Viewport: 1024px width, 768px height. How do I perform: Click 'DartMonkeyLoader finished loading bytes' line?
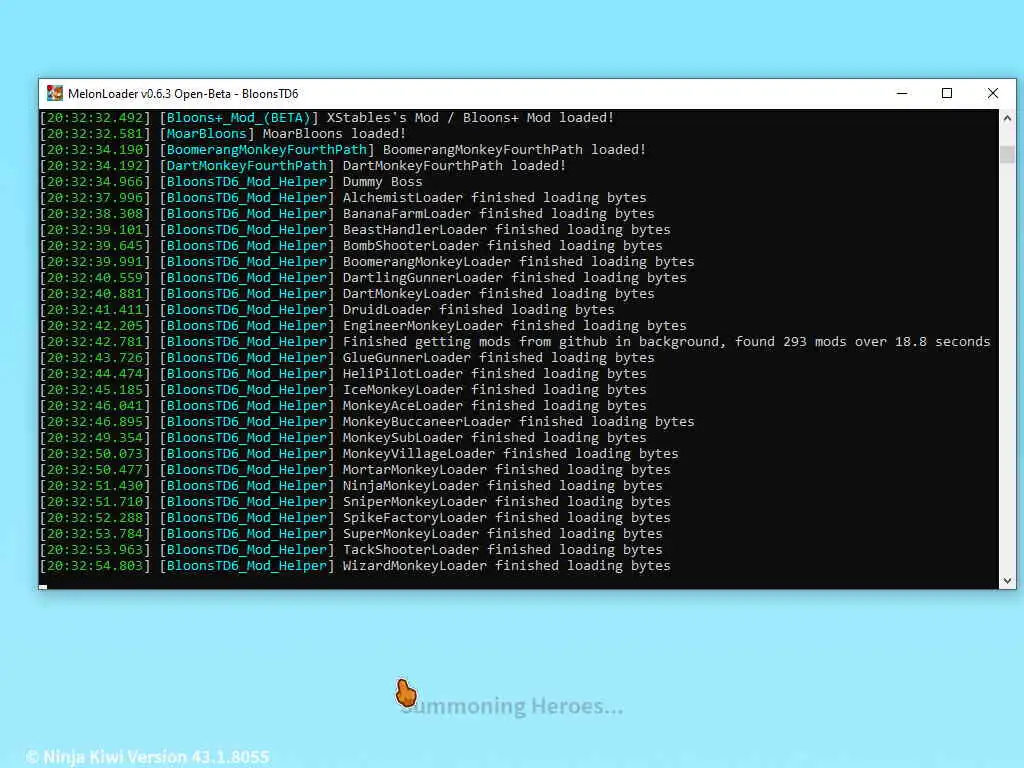click(x=498, y=293)
